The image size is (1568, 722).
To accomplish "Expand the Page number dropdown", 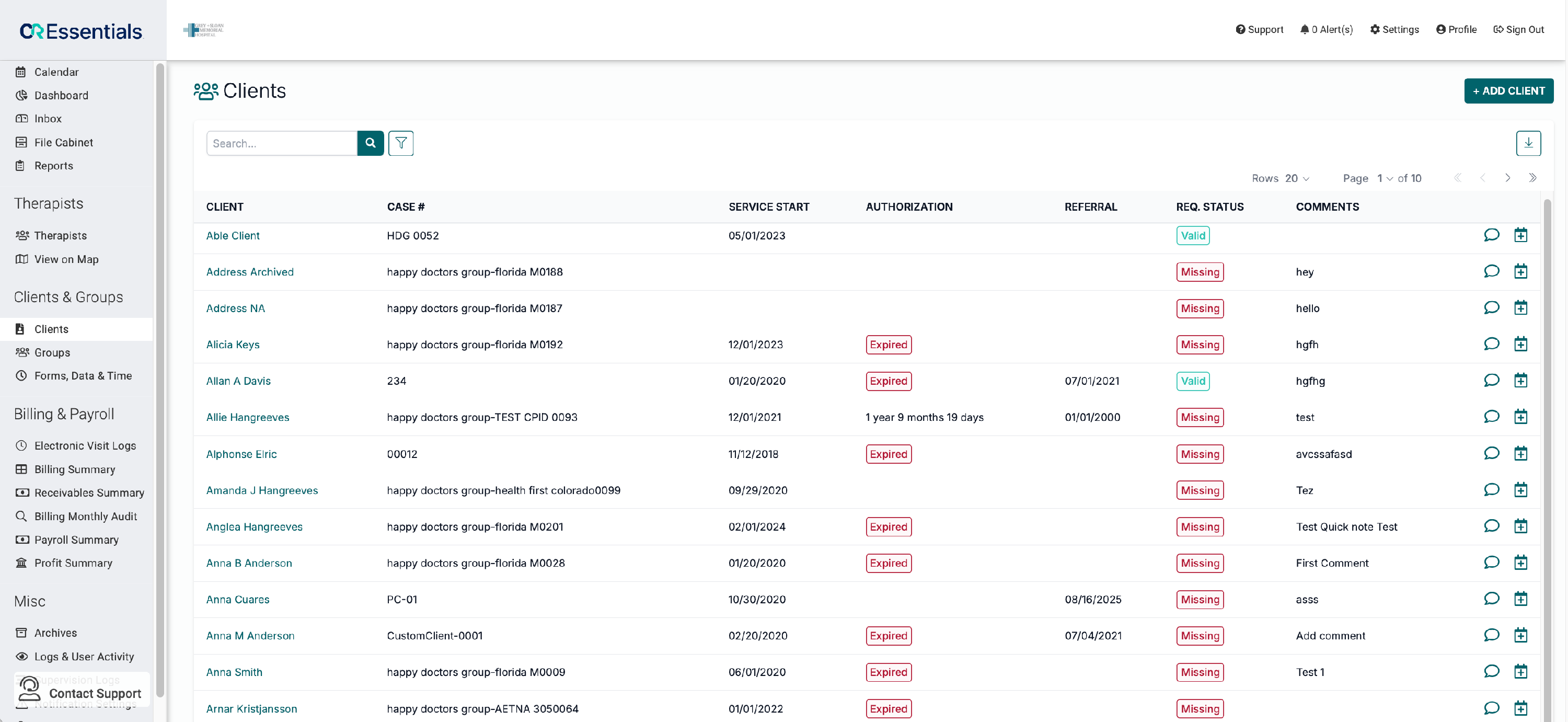I will [1385, 178].
